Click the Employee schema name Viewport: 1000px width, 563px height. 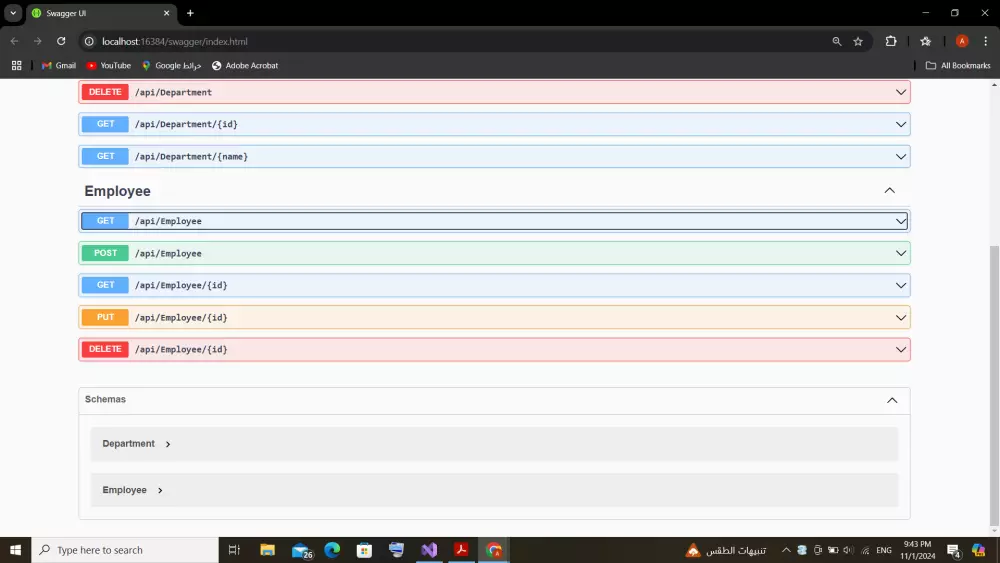[x=124, y=490]
